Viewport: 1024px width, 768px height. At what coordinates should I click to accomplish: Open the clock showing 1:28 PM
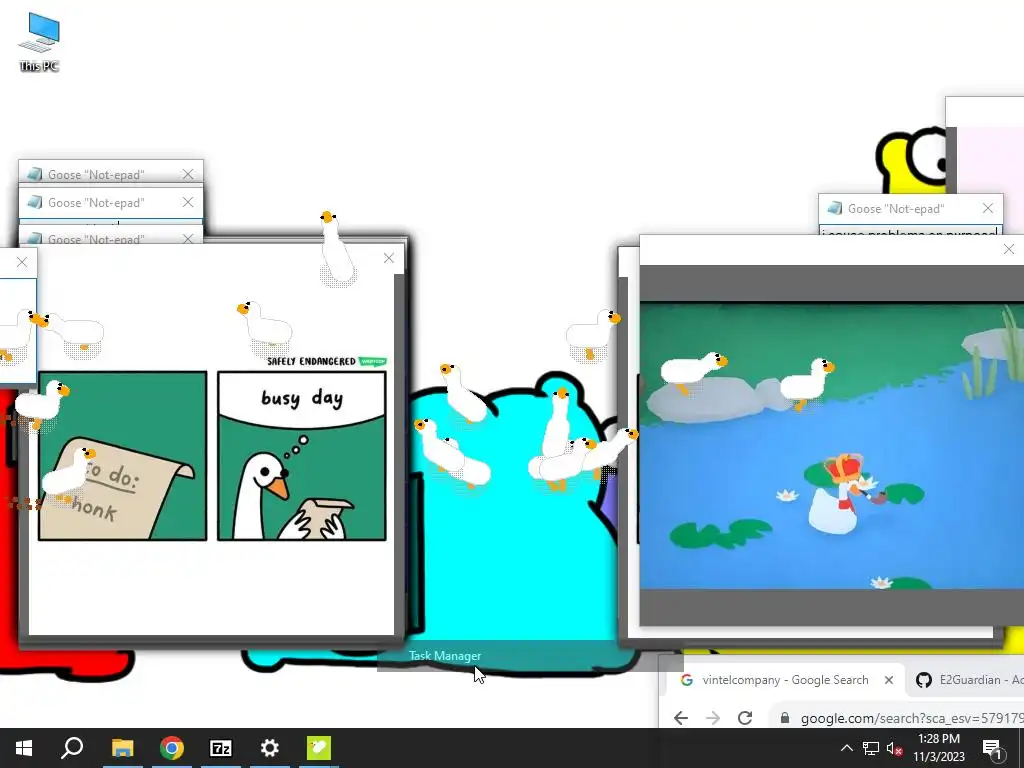coord(938,748)
